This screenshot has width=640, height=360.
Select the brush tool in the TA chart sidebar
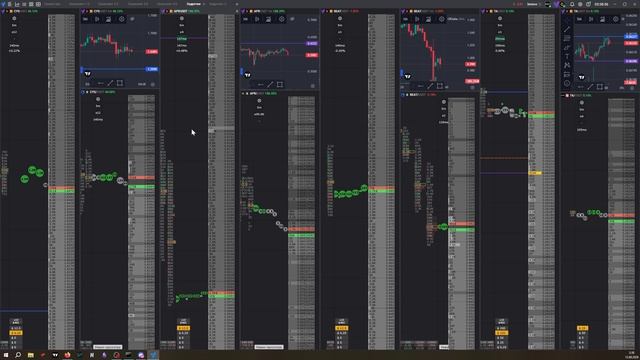click(567, 48)
